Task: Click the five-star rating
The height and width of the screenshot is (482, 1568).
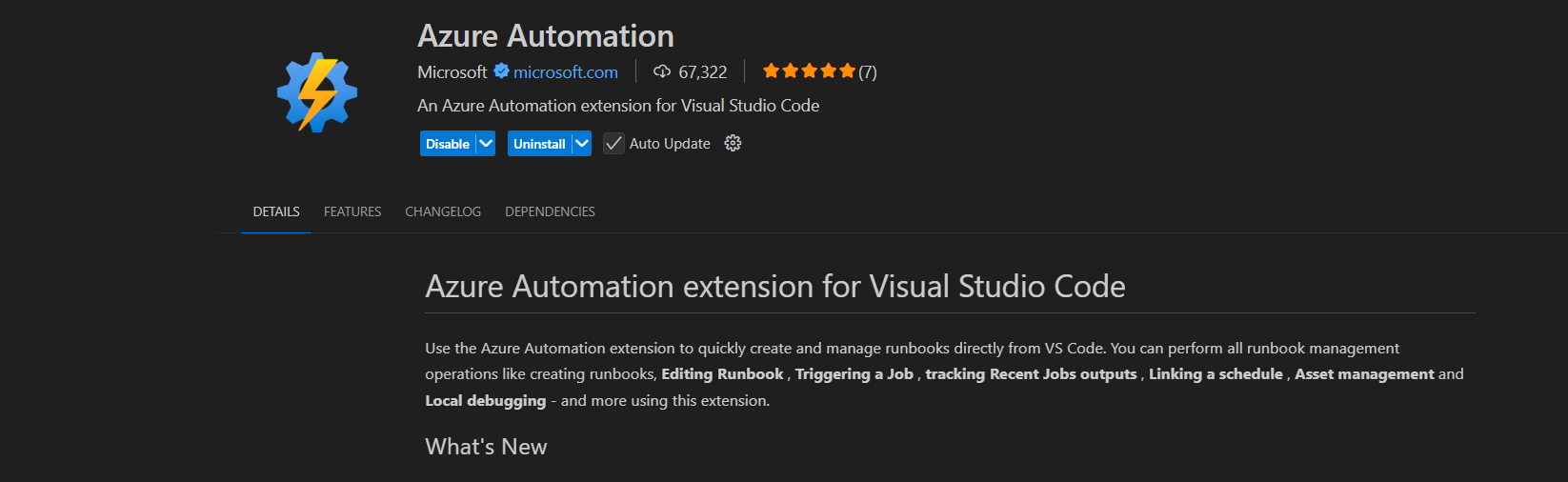Action: tap(809, 70)
